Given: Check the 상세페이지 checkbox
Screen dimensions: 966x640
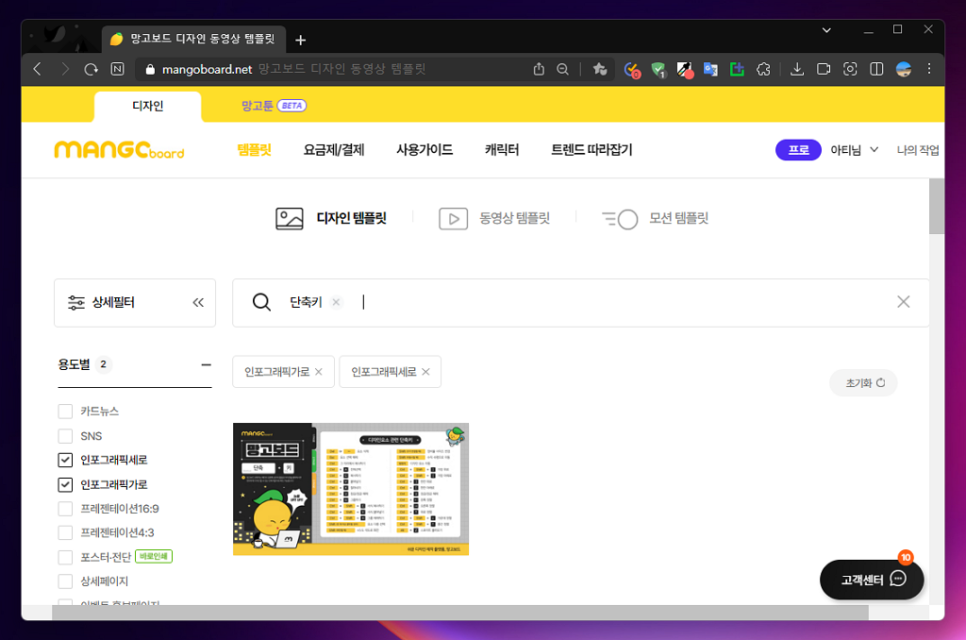Looking at the screenshot, I should [65, 581].
